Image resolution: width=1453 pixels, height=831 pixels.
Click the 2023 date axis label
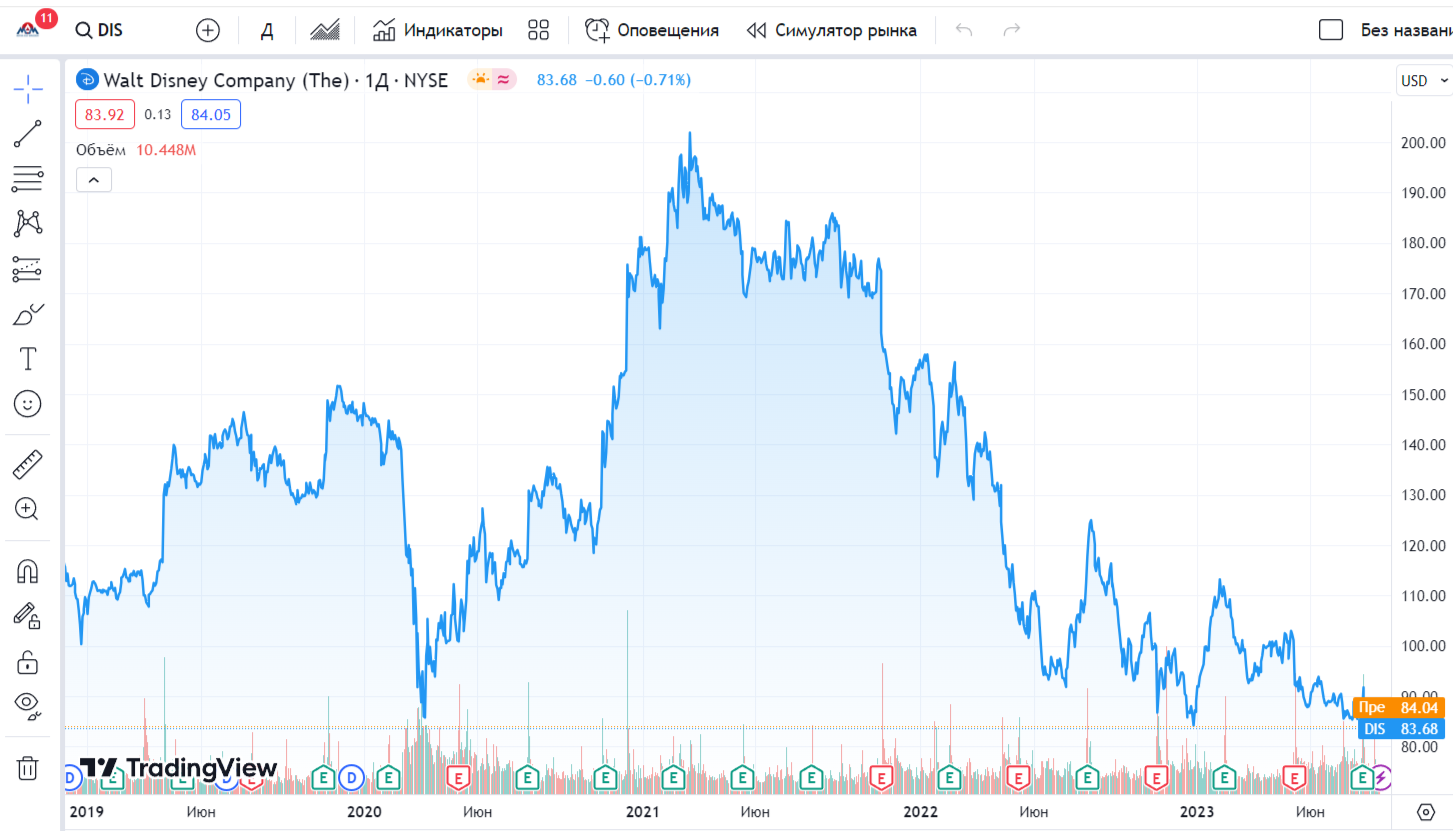click(x=1197, y=811)
